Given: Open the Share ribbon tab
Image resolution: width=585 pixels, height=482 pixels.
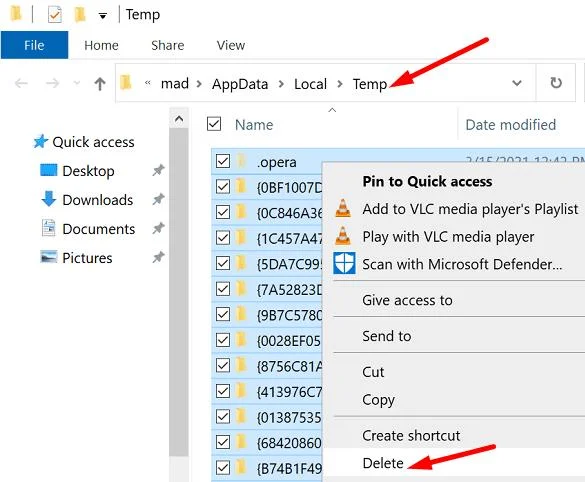Looking at the screenshot, I should pyautogui.click(x=168, y=46).
